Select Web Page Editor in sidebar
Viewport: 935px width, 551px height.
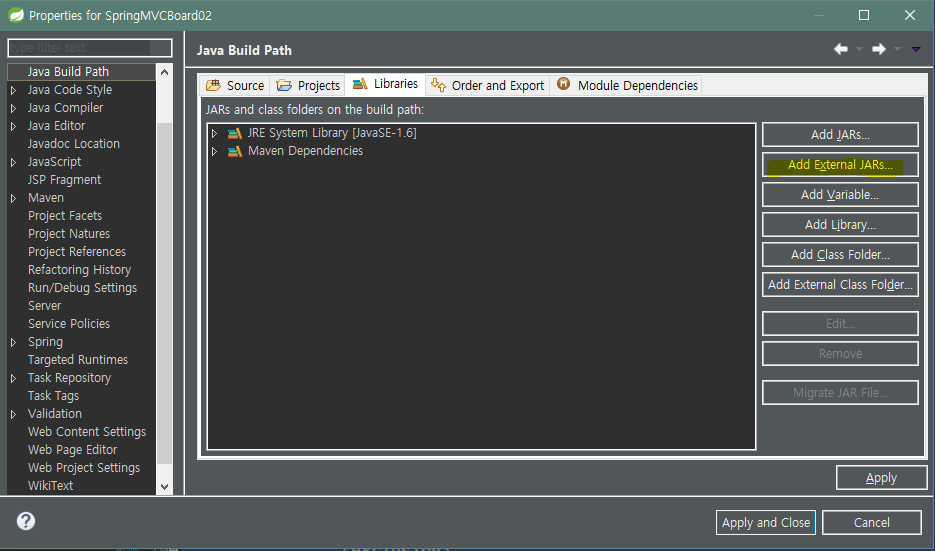pyautogui.click(x=72, y=450)
